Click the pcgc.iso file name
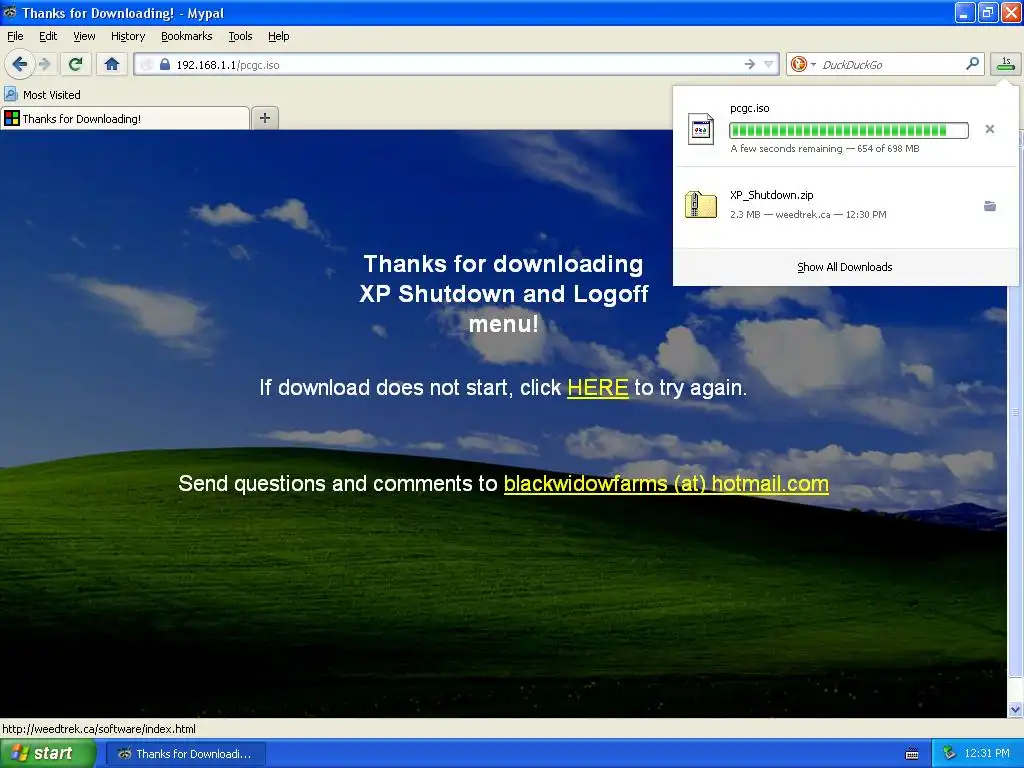The image size is (1024, 768). tap(750, 108)
